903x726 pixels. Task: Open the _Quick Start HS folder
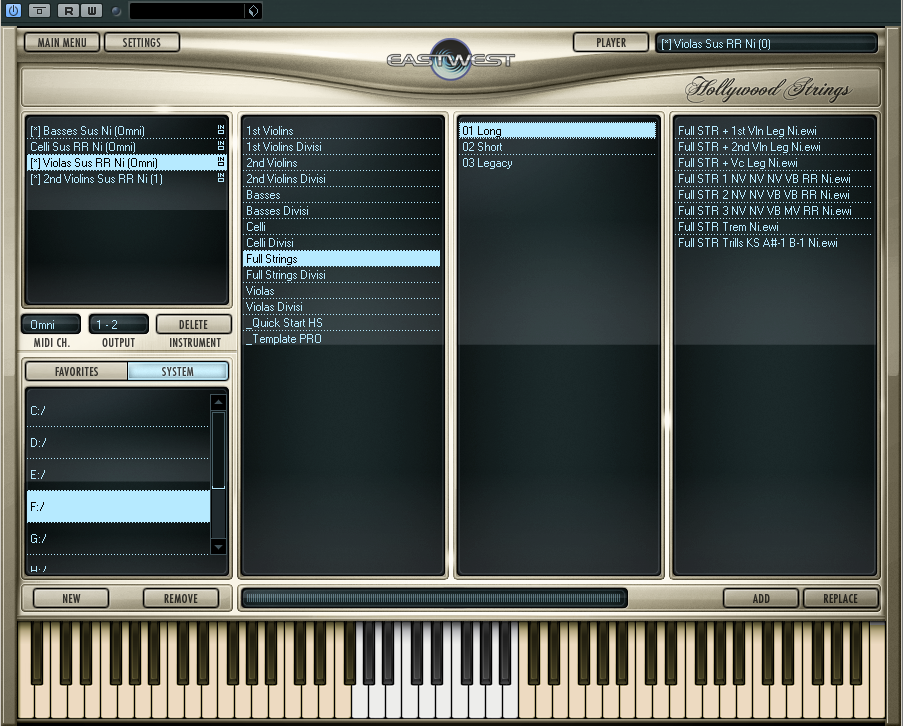(342, 323)
